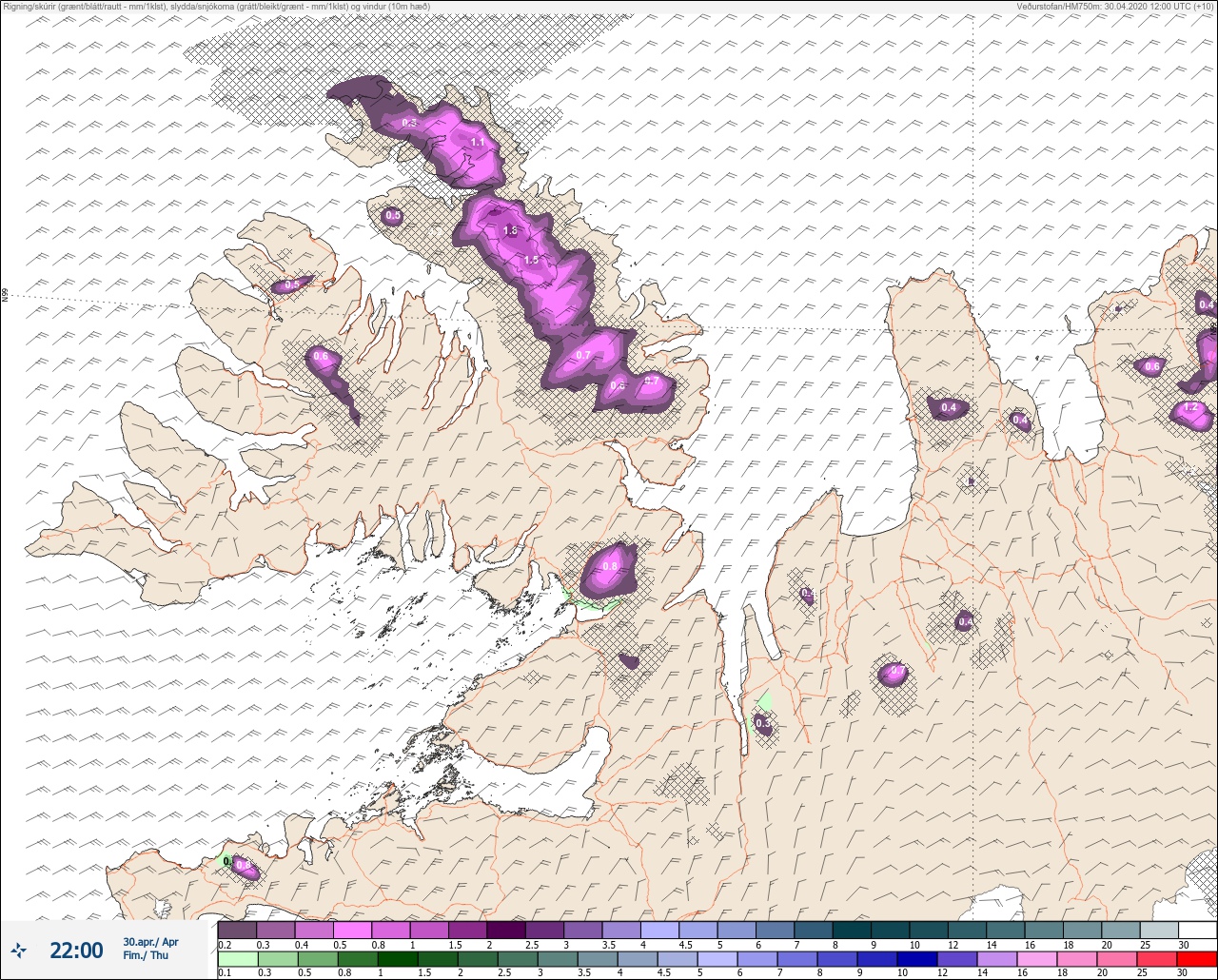The height and width of the screenshot is (980, 1218).
Task: Click the darkest purple 2–2.5 snow legend swatch
Action: point(506,930)
